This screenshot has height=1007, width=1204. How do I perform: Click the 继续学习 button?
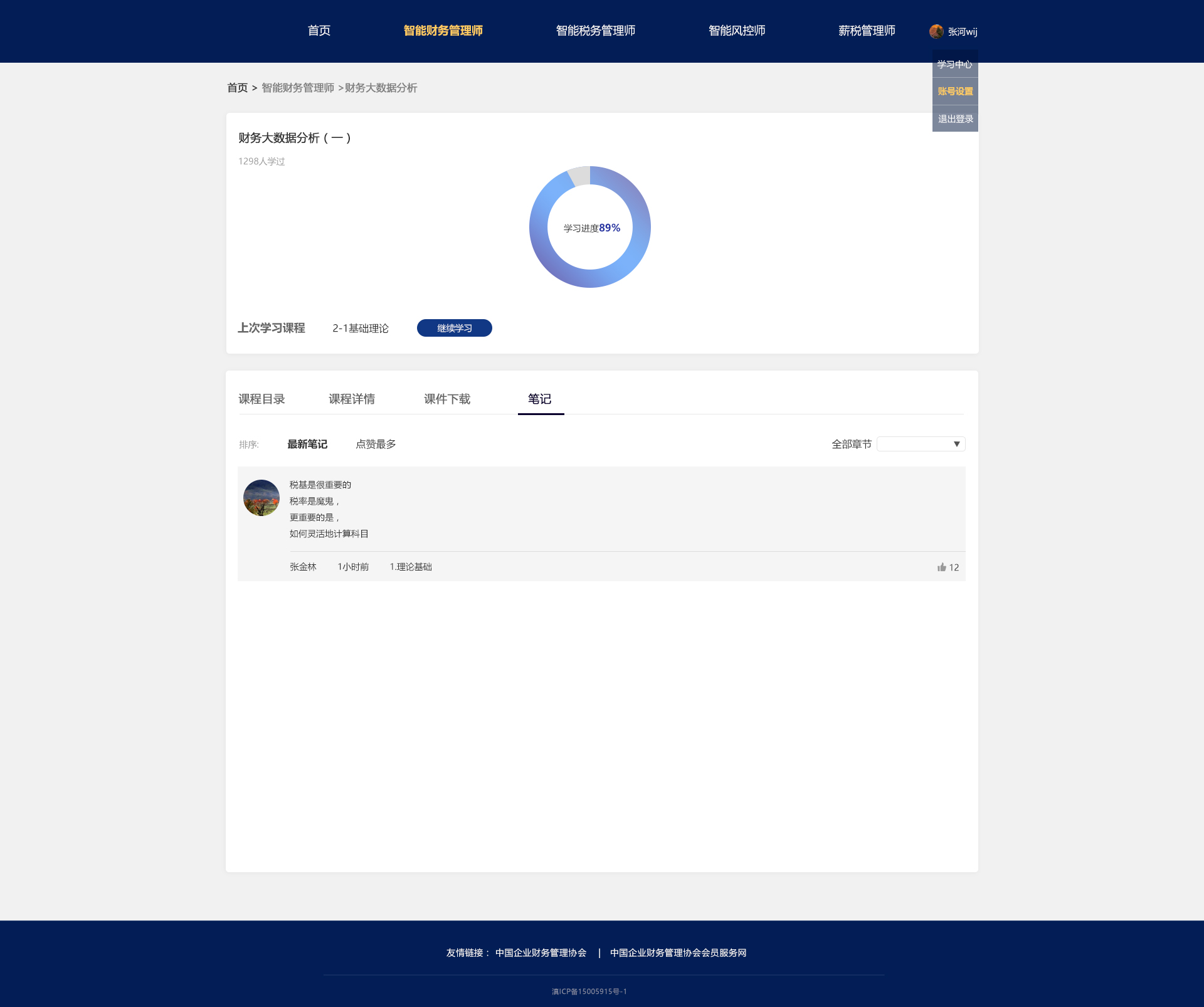point(455,328)
